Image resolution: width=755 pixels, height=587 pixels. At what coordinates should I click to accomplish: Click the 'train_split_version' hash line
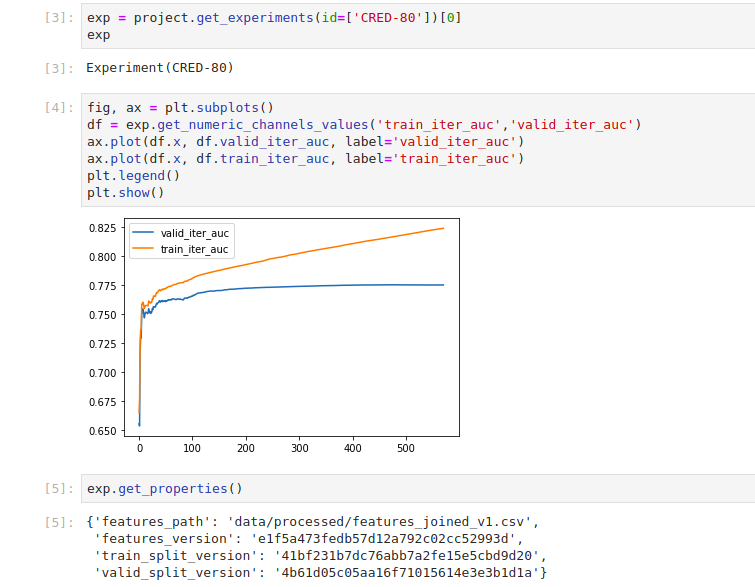pyautogui.click(x=321, y=556)
